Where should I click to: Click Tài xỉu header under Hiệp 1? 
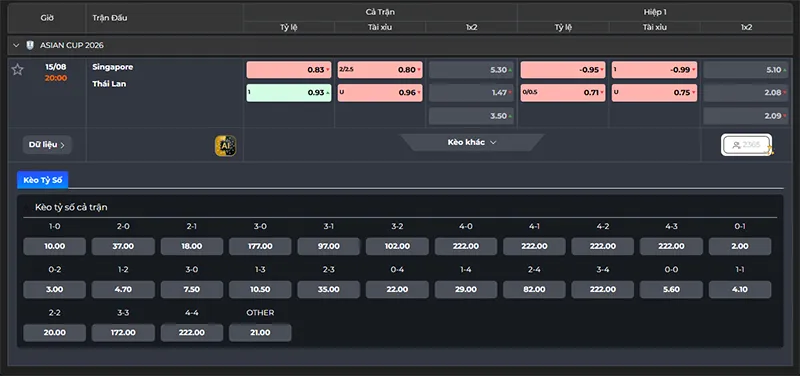pyautogui.click(x=654, y=28)
